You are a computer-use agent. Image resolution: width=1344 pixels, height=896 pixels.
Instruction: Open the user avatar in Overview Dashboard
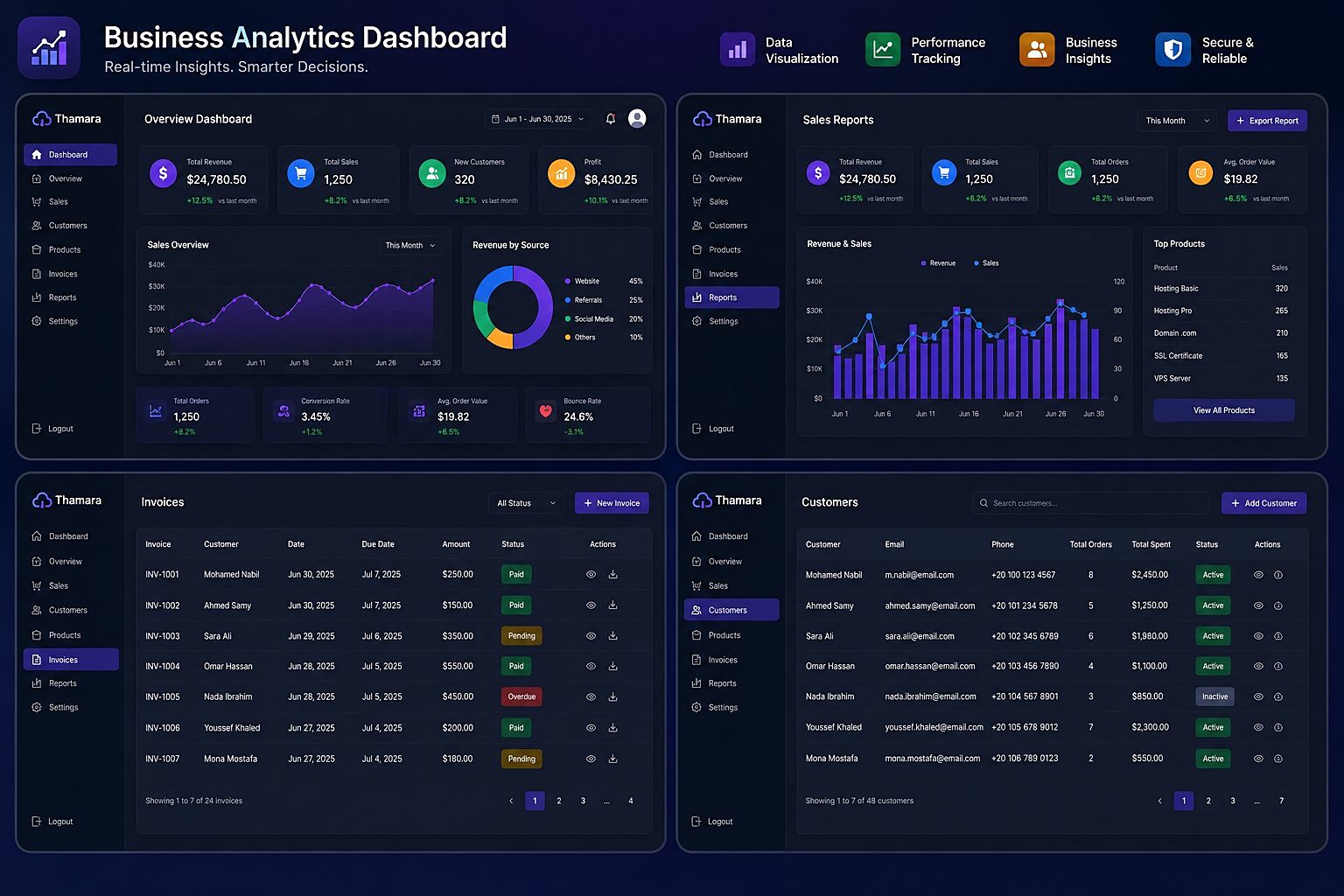click(637, 118)
